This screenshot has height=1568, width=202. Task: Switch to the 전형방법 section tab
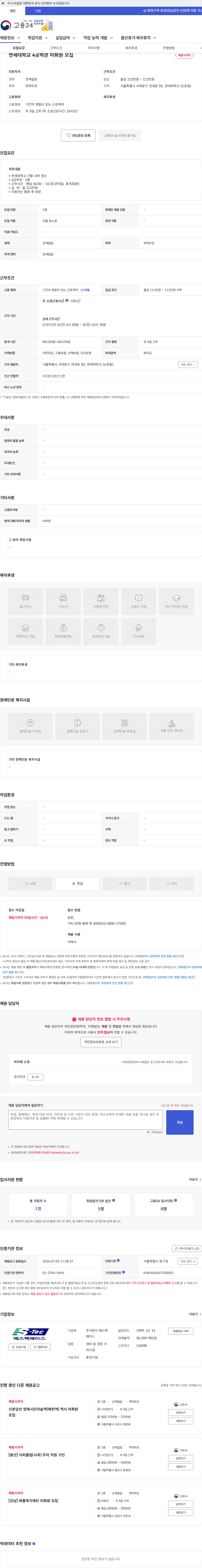[x=168, y=48]
